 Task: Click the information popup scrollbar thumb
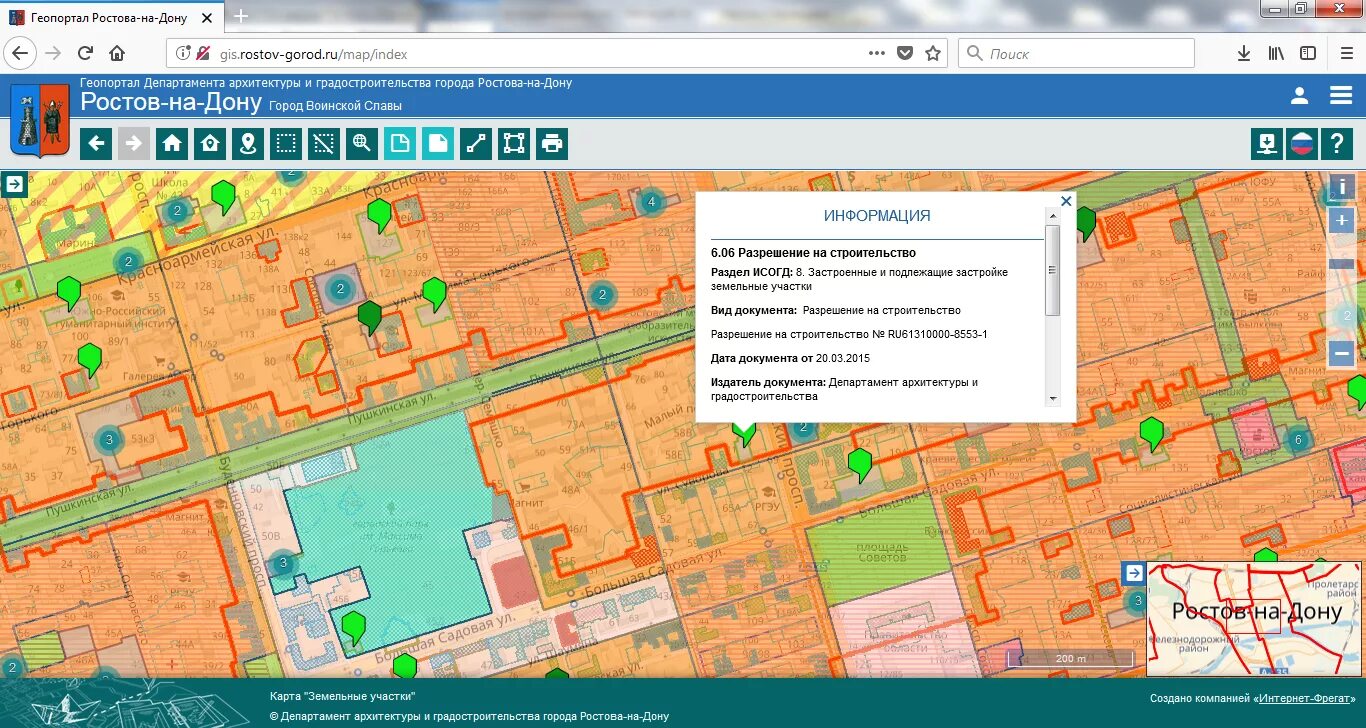point(1052,270)
